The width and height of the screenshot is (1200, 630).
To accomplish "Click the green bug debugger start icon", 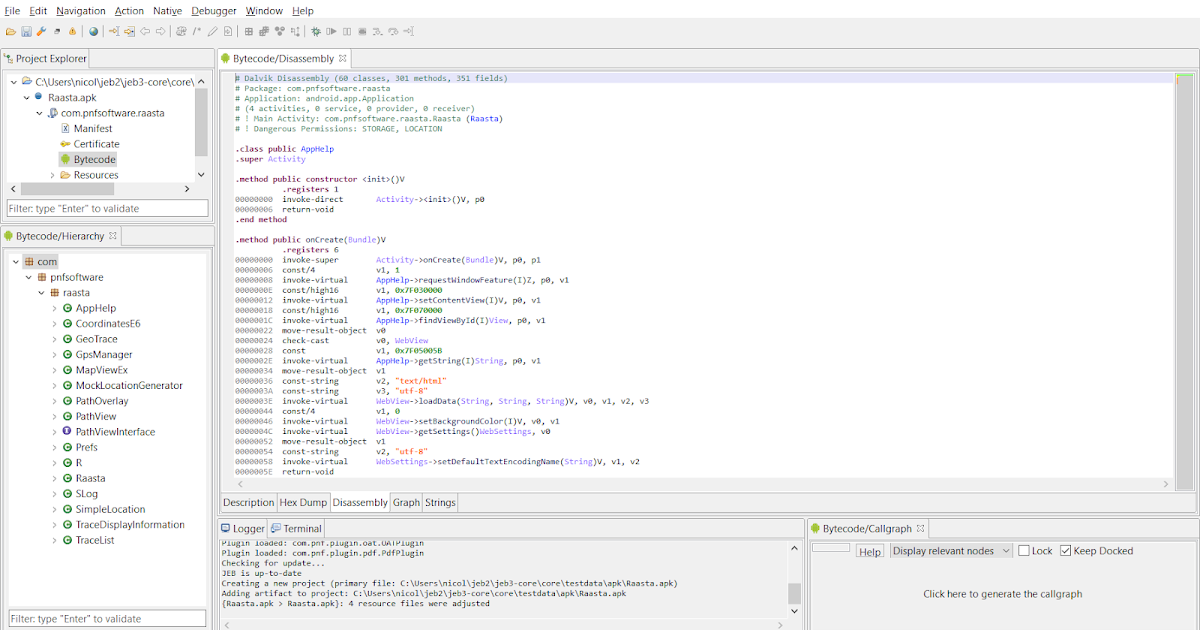I will tap(316, 31).
